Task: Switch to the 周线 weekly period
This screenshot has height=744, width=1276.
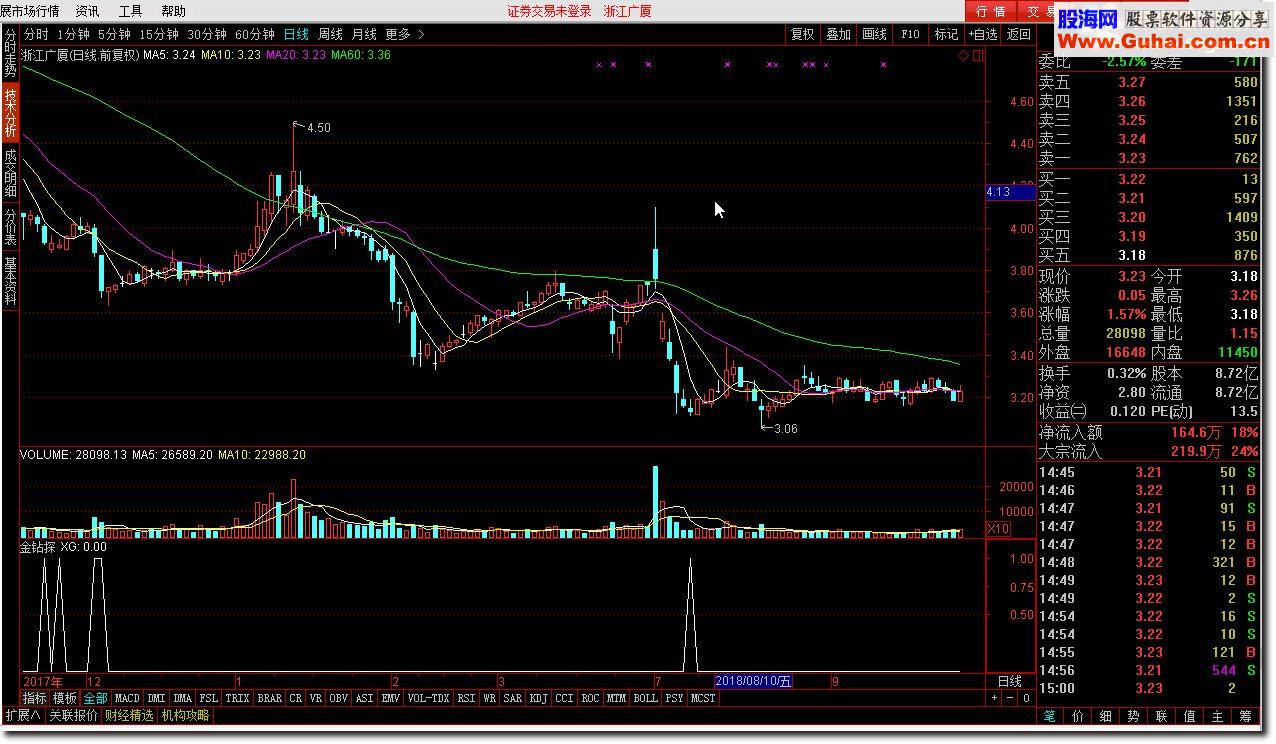Action: 330,34
